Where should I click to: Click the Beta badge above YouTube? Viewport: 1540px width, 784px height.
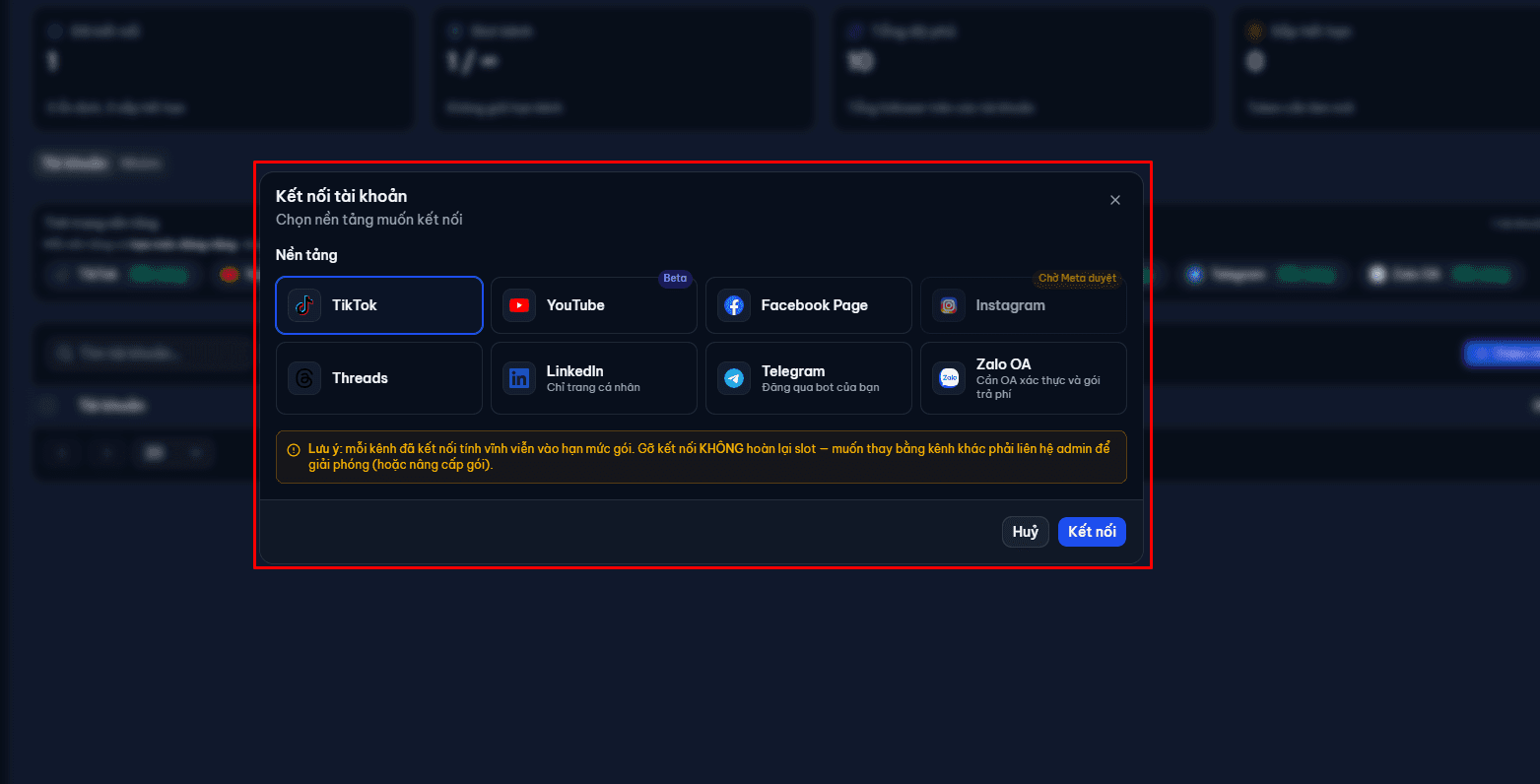click(675, 279)
